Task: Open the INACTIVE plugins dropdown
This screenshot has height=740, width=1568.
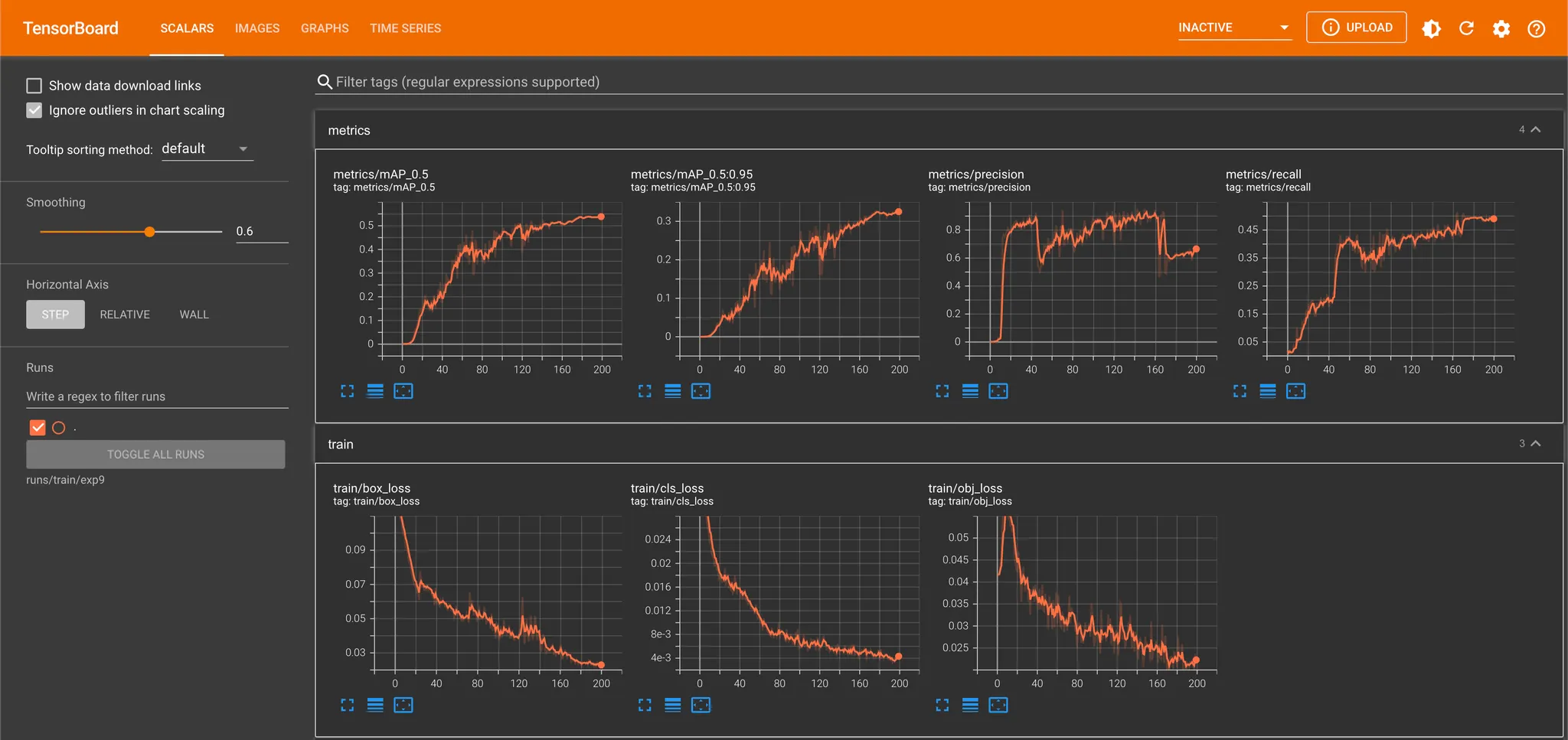Action: coord(1234,28)
